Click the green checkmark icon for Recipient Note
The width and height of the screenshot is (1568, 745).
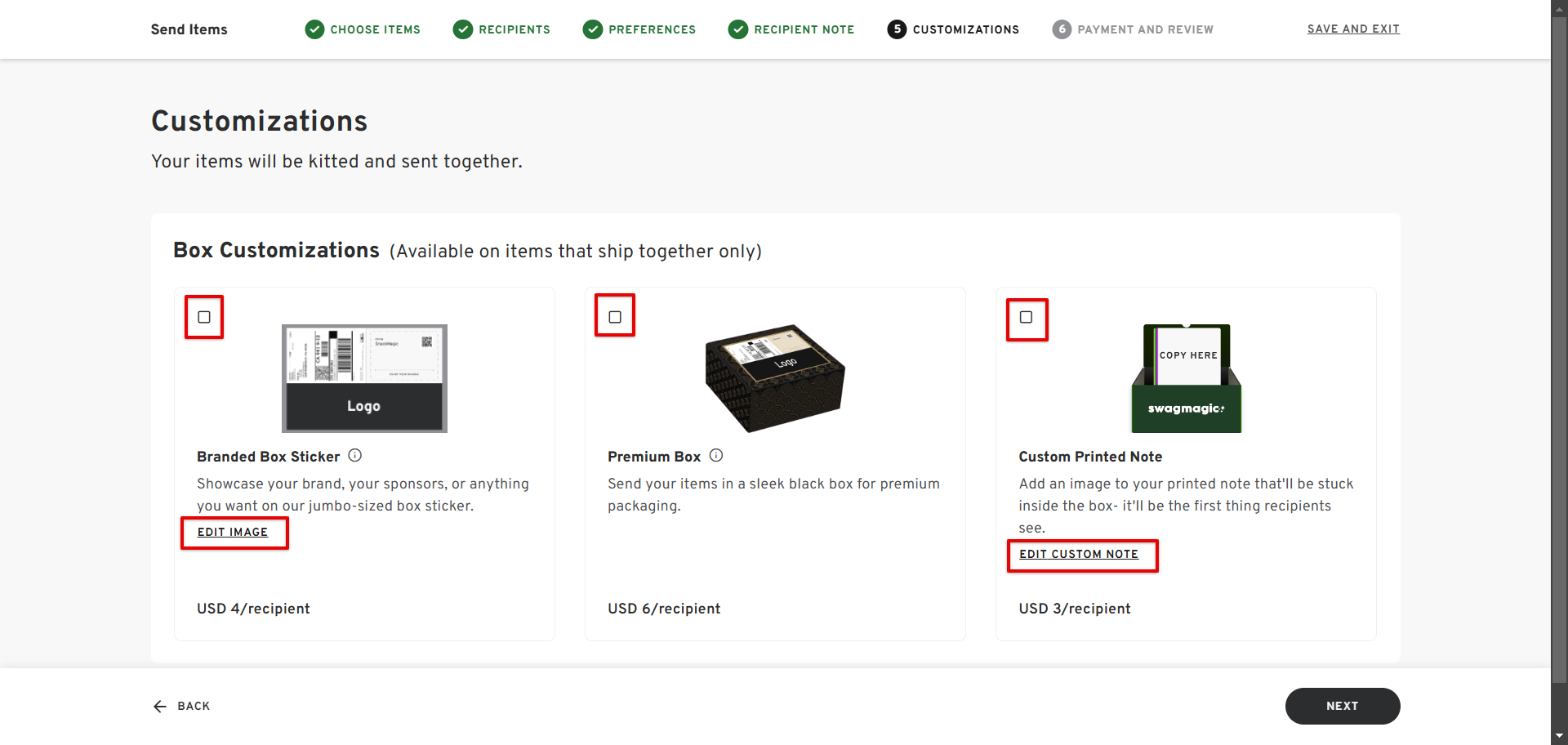coord(738,29)
